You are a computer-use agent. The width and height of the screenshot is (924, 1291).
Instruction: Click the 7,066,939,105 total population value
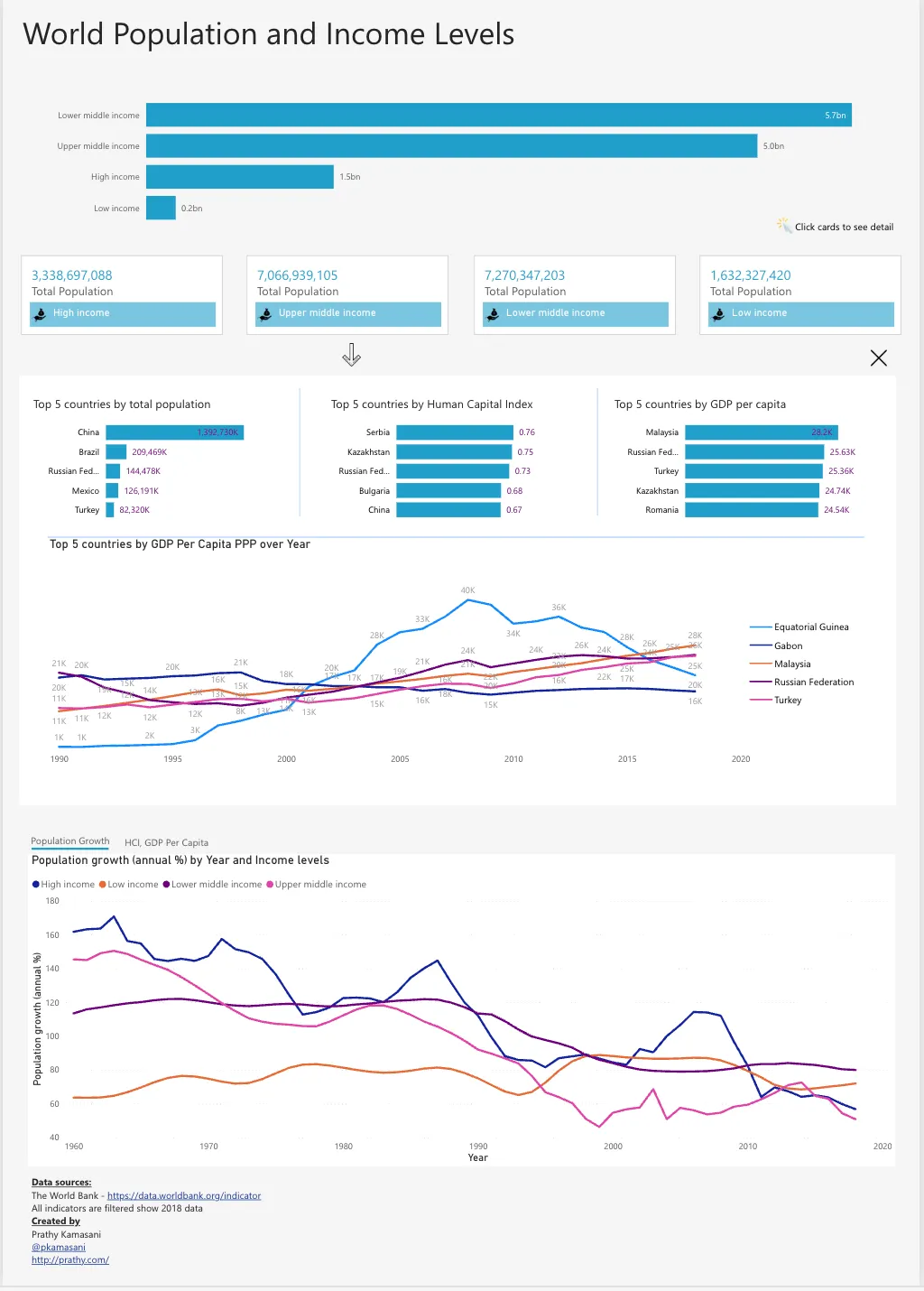(298, 275)
